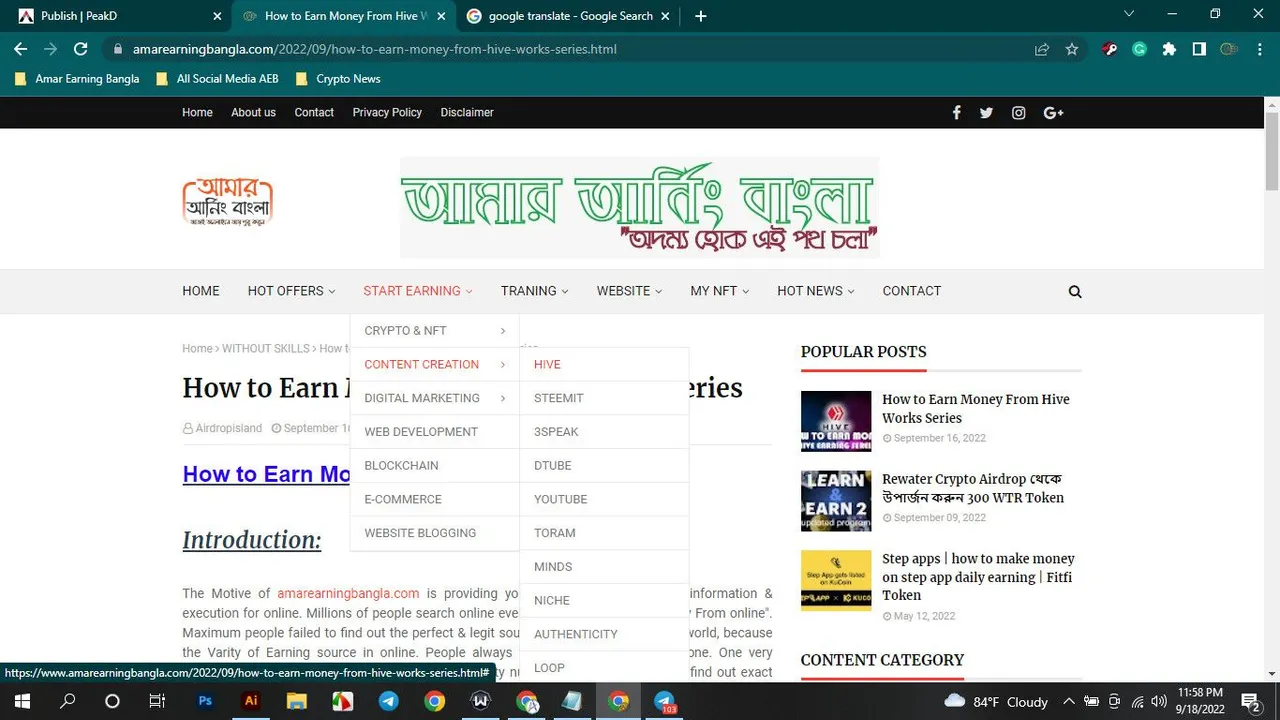Open the About us link in the top bar
1280x720 pixels.
click(253, 113)
